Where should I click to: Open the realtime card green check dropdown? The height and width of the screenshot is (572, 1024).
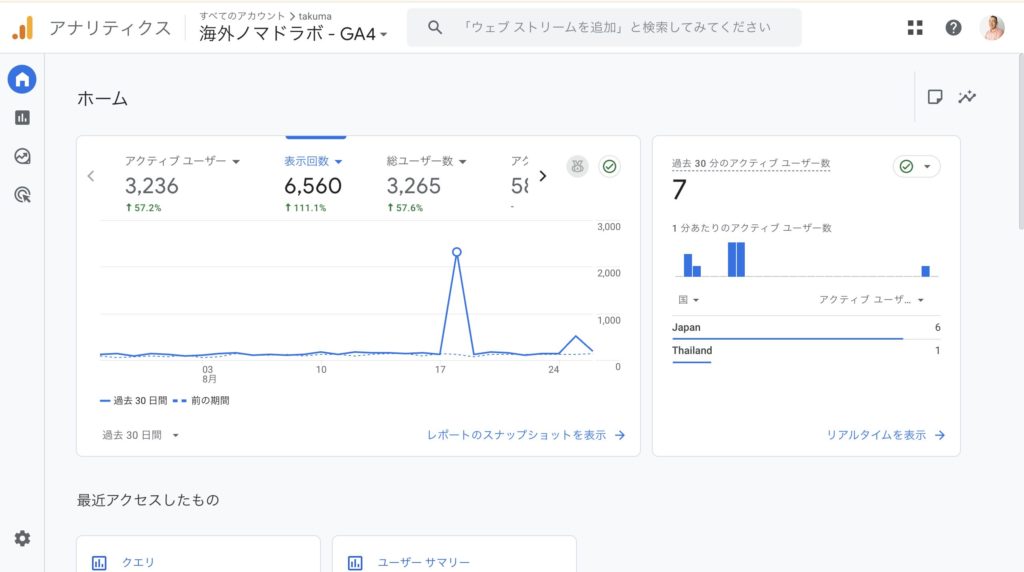[x=916, y=167]
